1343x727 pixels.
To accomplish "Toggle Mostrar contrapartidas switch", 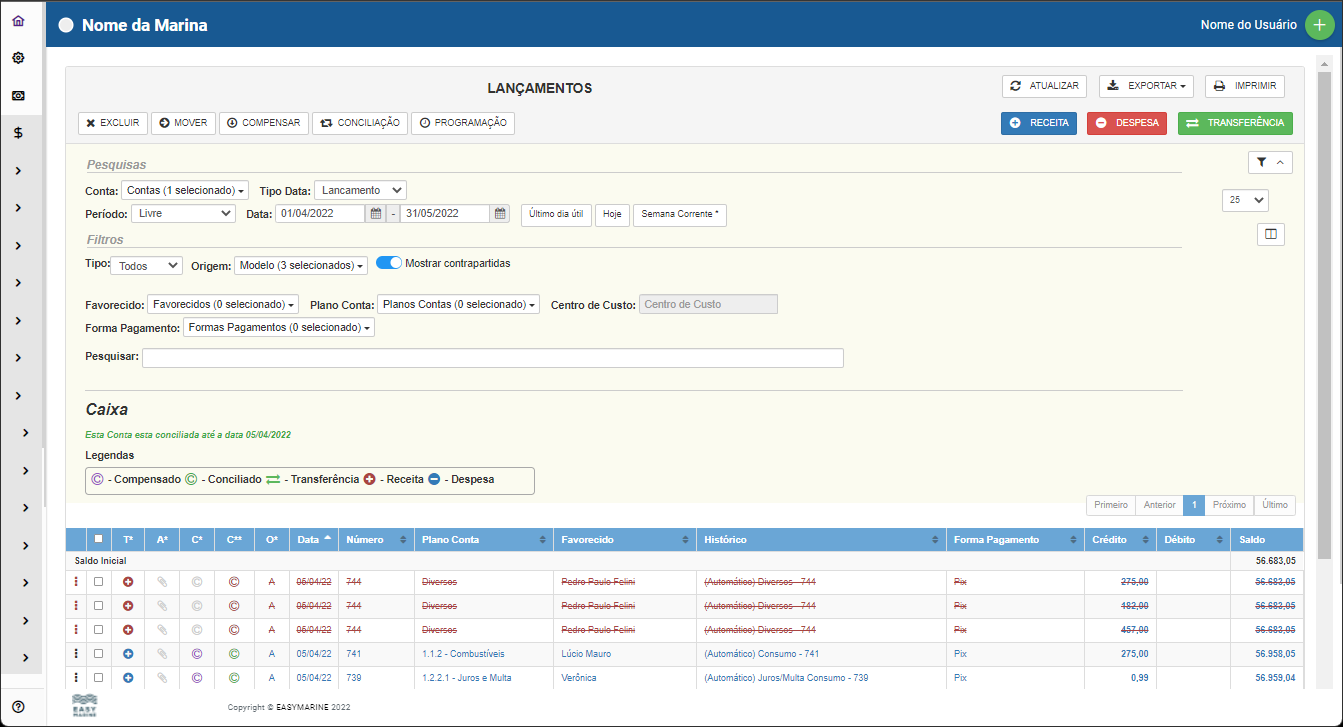I will tap(389, 263).
